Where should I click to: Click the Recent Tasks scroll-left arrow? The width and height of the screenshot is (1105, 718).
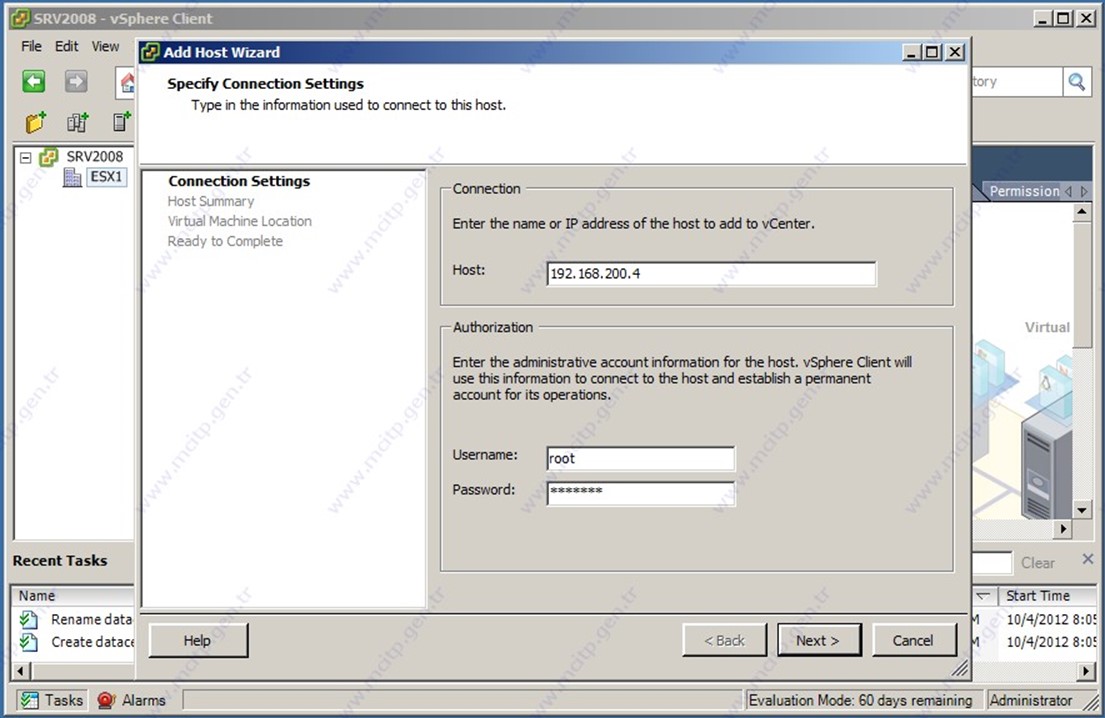[20, 671]
